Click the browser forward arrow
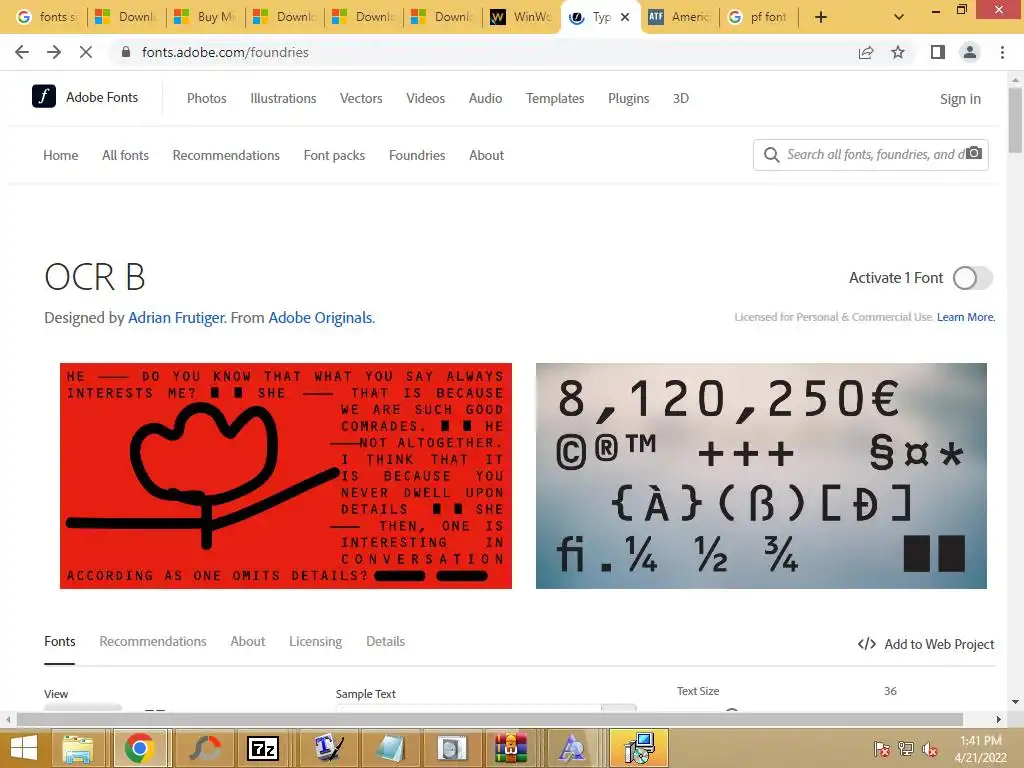The height and width of the screenshot is (768, 1024). pyautogui.click(x=54, y=52)
